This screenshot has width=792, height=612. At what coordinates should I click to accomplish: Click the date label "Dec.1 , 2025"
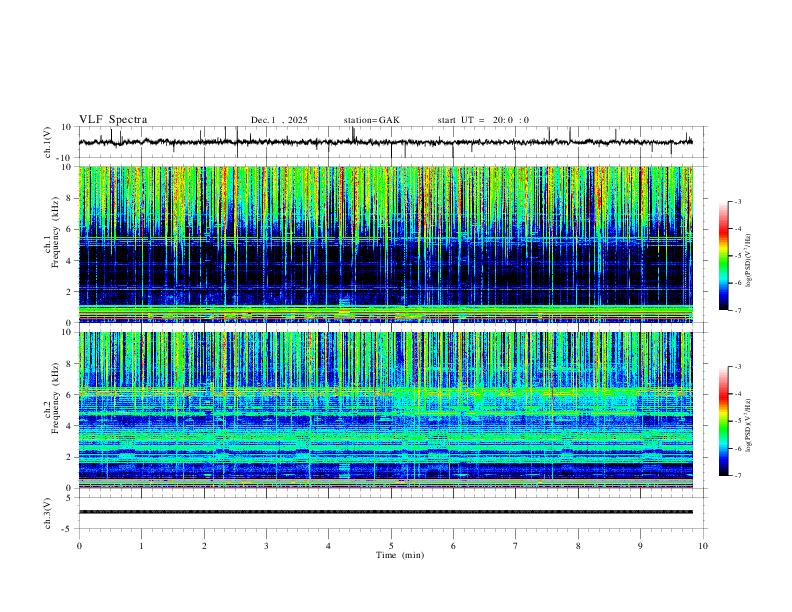click(x=279, y=120)
